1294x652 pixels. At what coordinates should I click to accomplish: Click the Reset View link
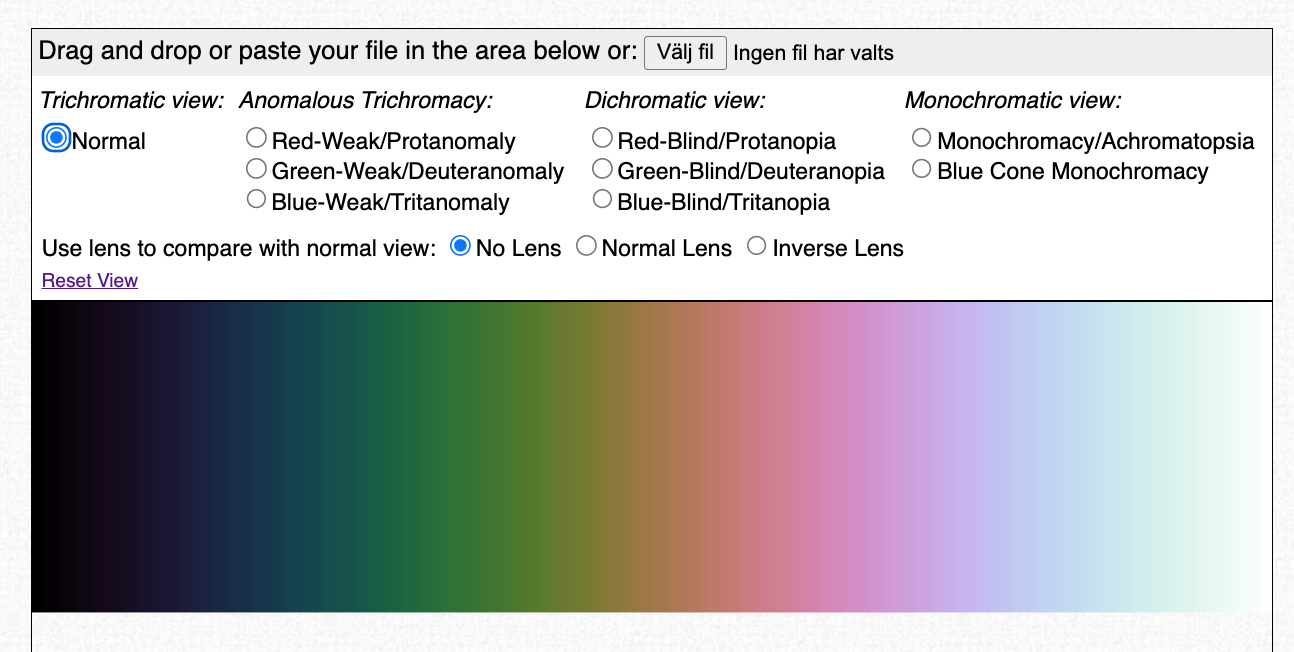[90, 281]
